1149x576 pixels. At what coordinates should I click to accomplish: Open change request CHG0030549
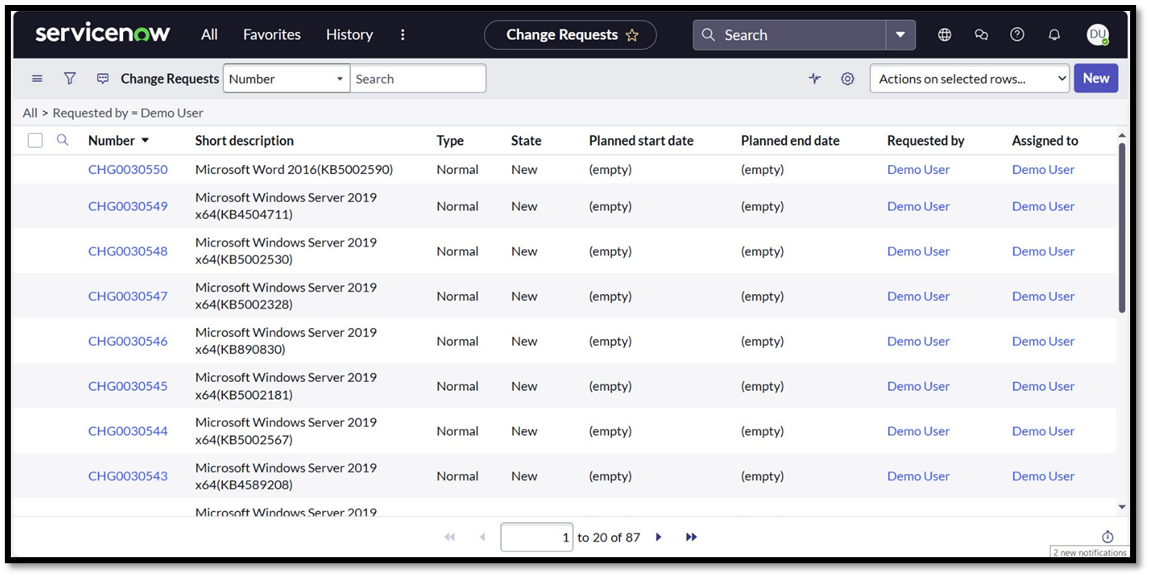click(x=128, y=206)
